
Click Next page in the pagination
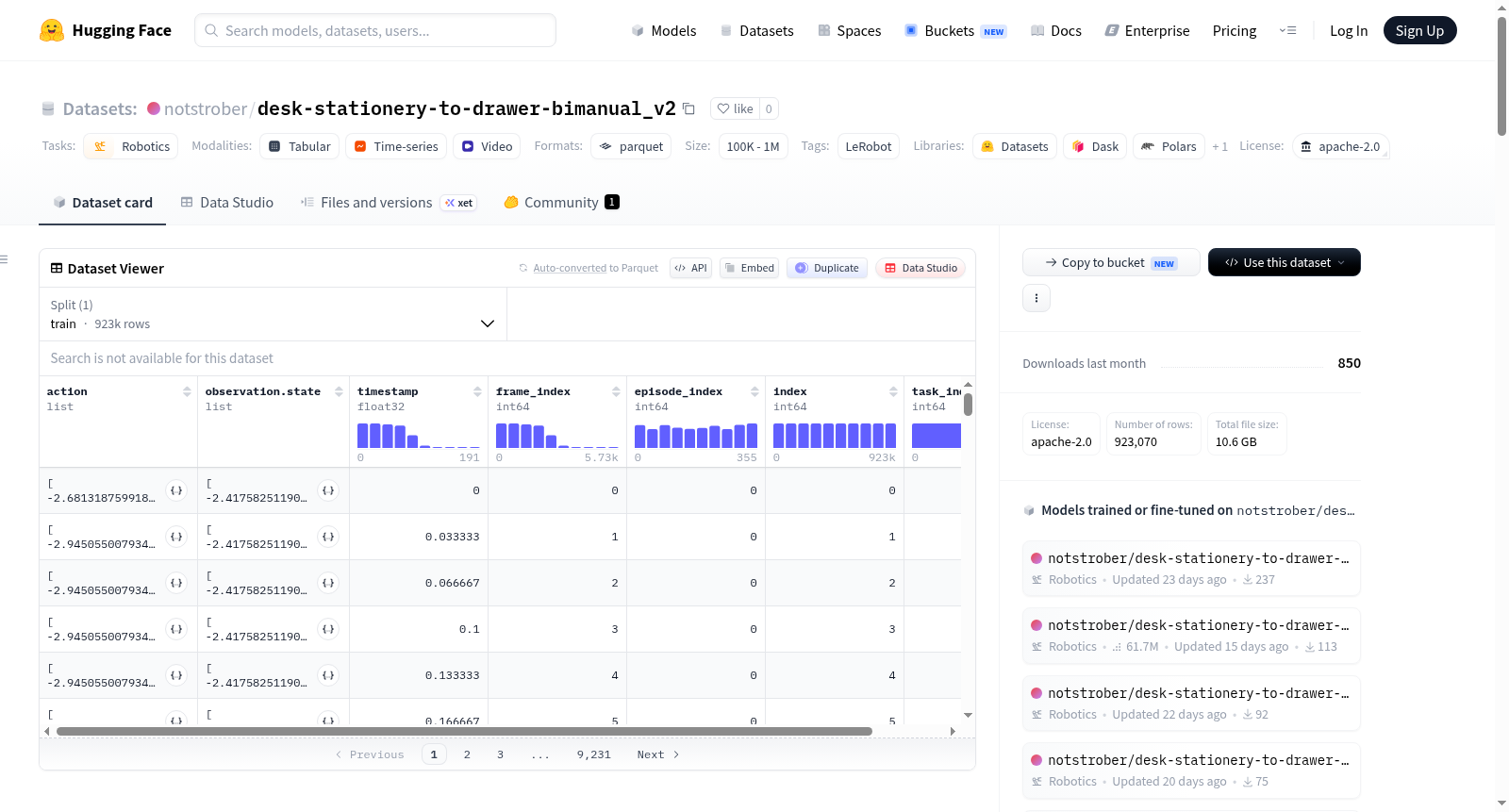pyautogui.click(x=658, y=754)
